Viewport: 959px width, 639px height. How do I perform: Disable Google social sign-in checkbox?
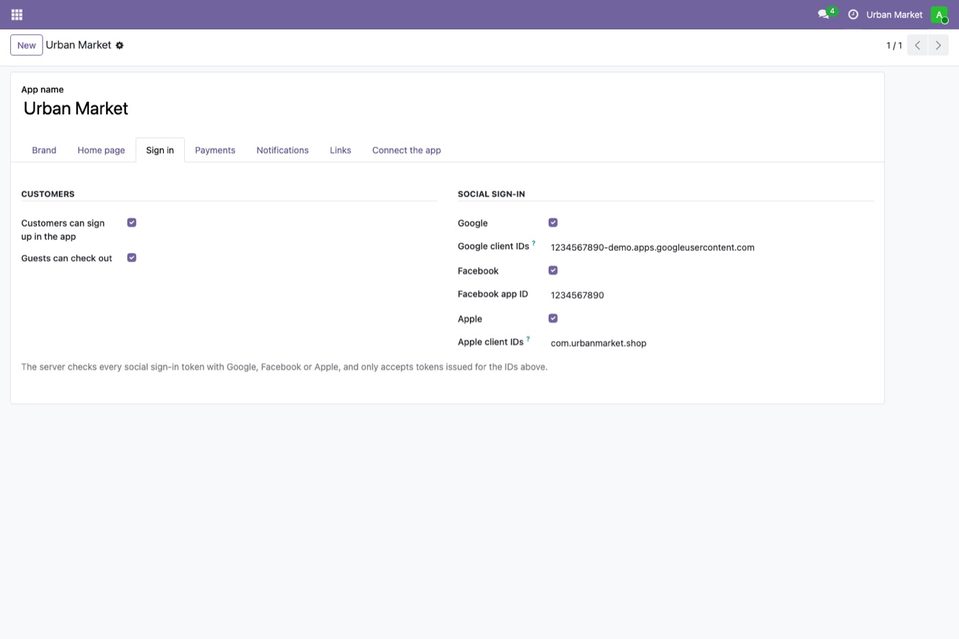pyautogui.click(x=553, y=223)
